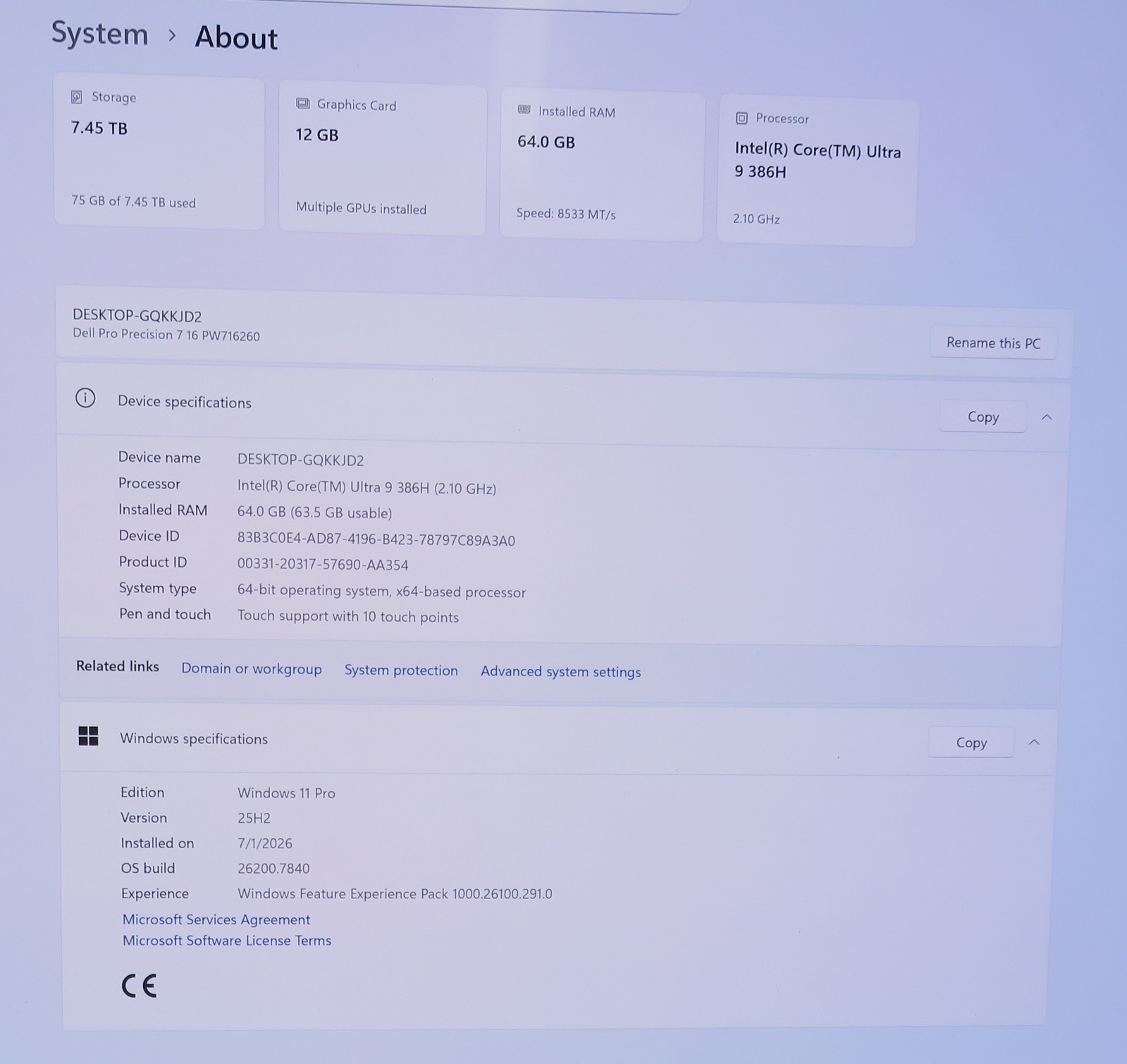Select the OS build 26200.7840 value

tap(273, 869)
